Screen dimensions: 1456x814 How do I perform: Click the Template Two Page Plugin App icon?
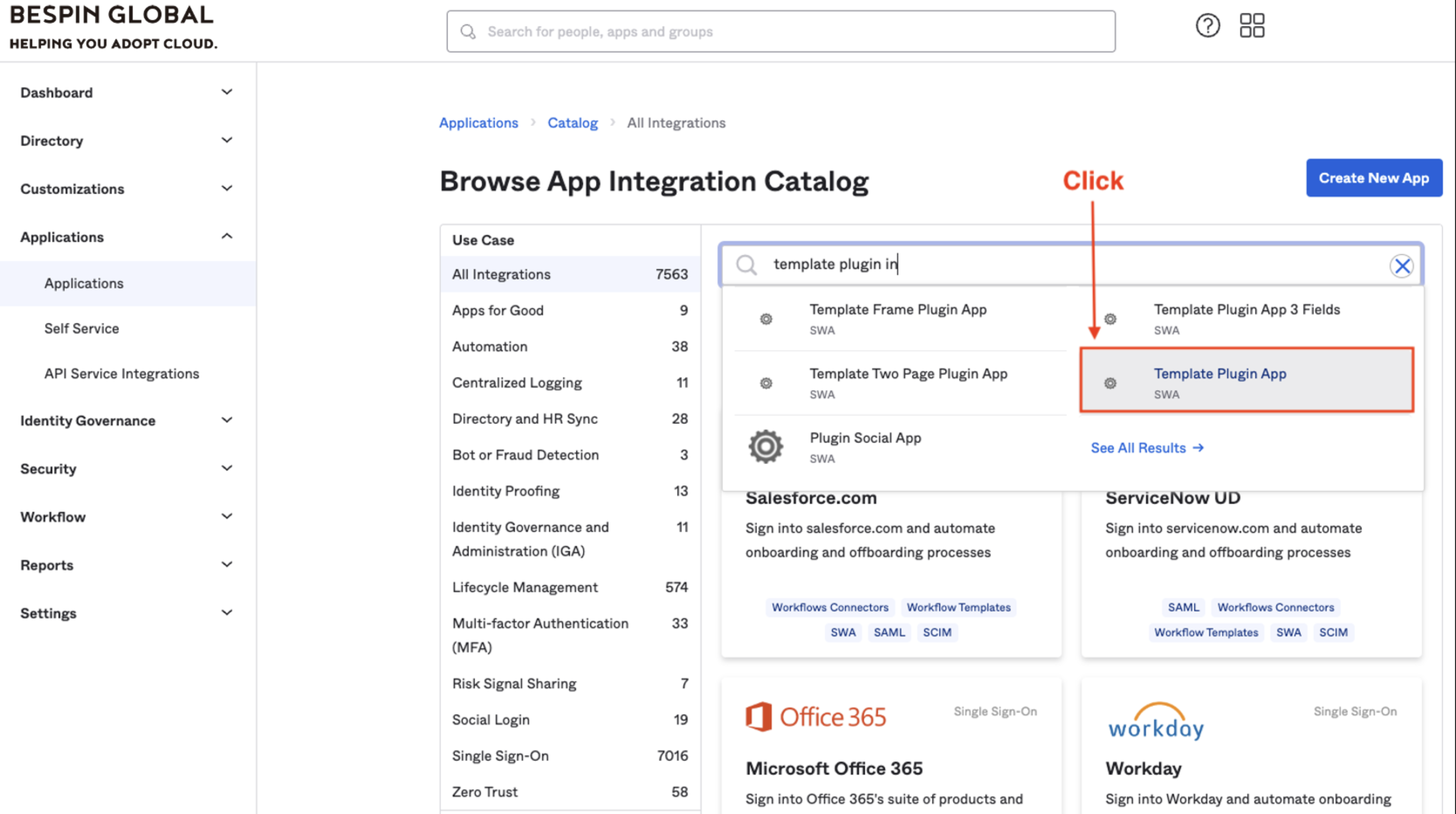[765, 383]
